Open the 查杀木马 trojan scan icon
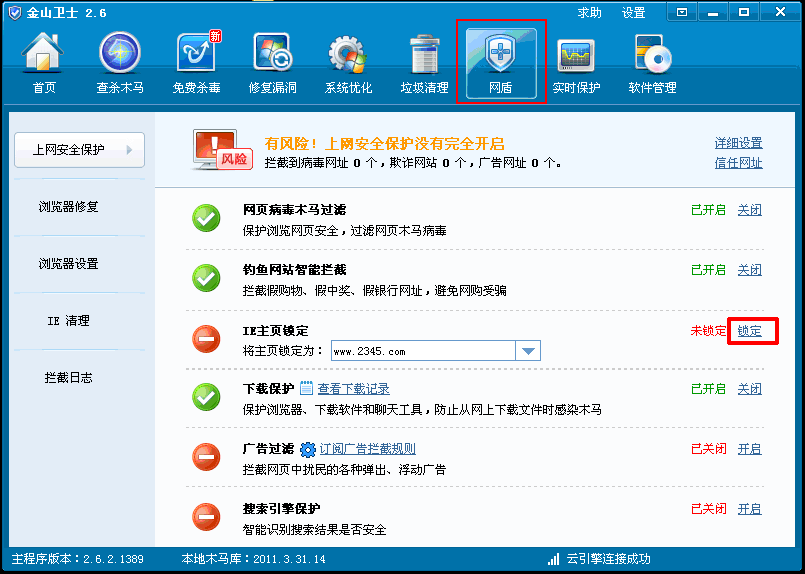 click(120, 53)
